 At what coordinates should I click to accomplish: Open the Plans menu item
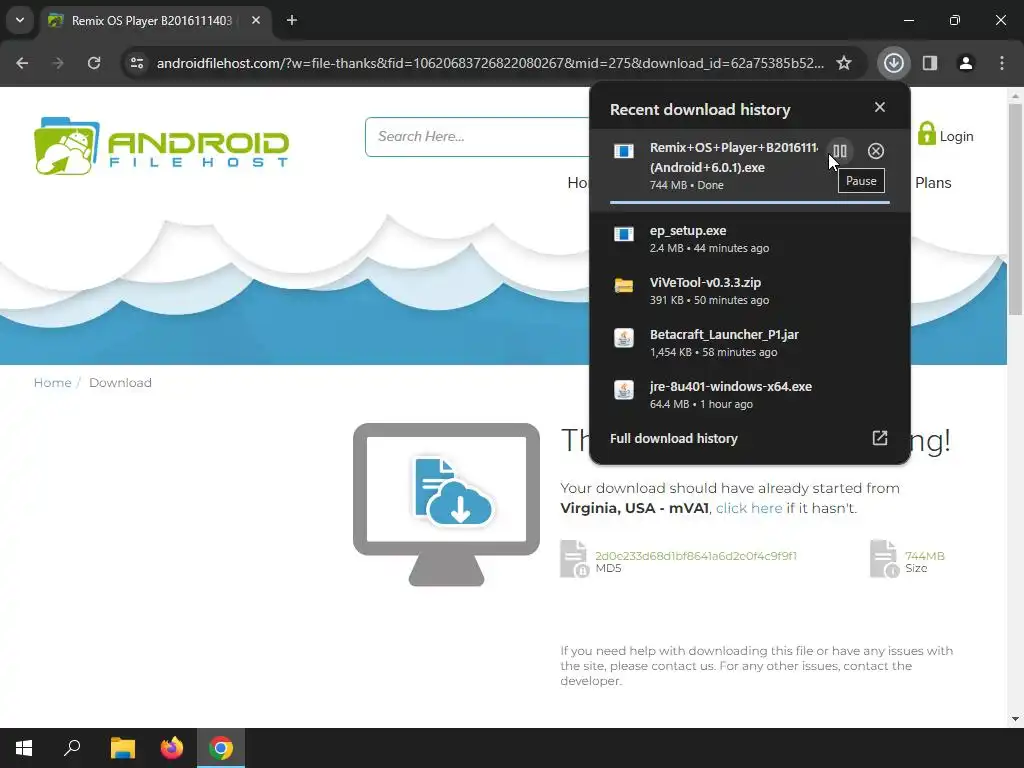click(x=933, y=183)
